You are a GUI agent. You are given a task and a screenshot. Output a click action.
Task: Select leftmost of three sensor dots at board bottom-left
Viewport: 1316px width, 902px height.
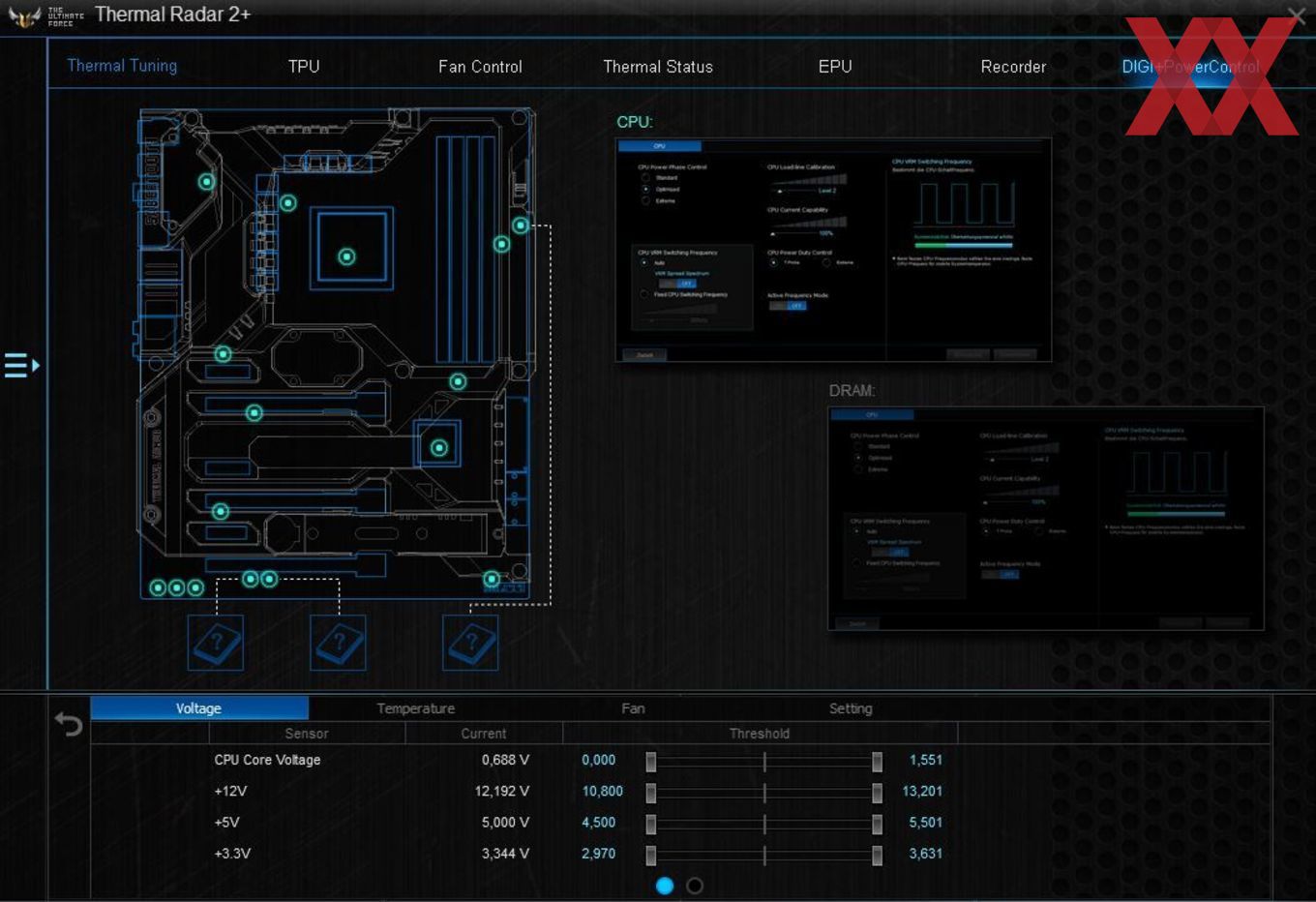159,587
